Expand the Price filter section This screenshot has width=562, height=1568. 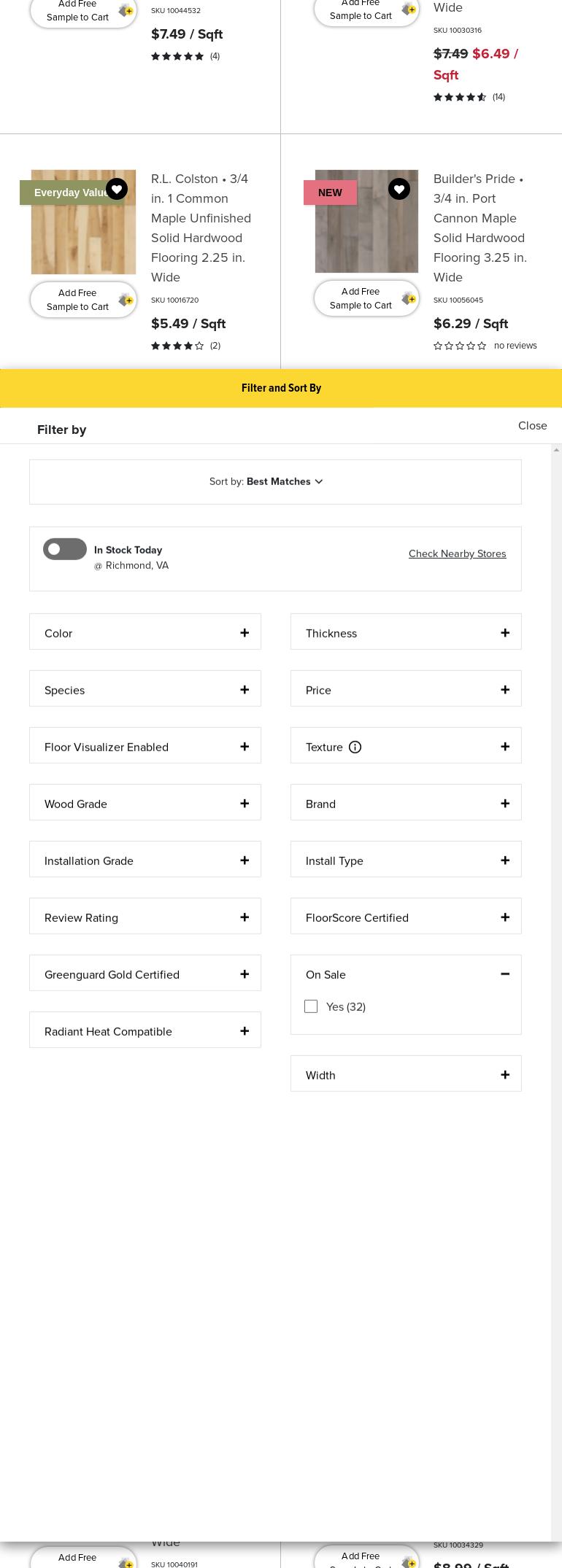point(406,690)
